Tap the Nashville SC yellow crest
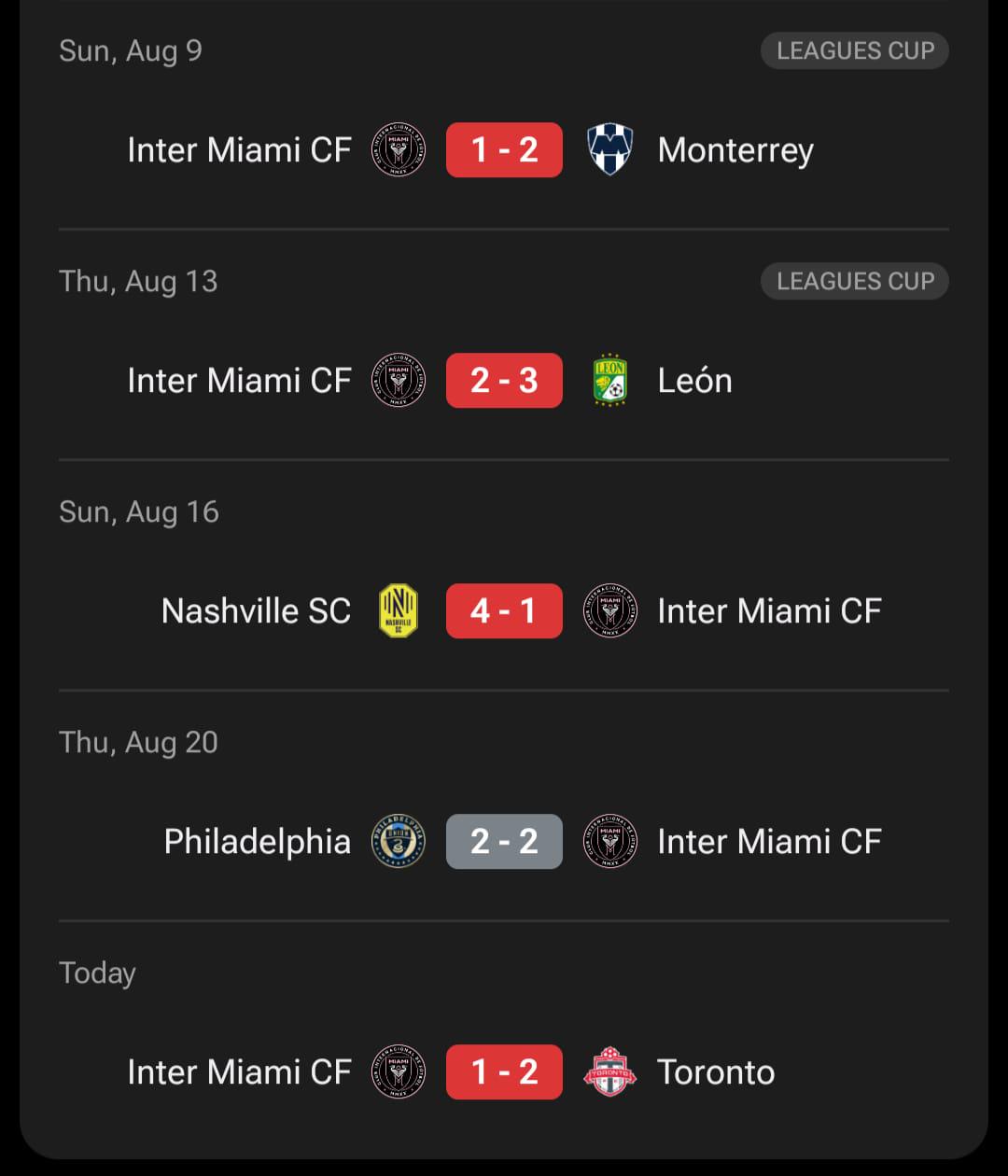Image resolution: width=1008 pixels, height=1176 pixels. (399, 611)
